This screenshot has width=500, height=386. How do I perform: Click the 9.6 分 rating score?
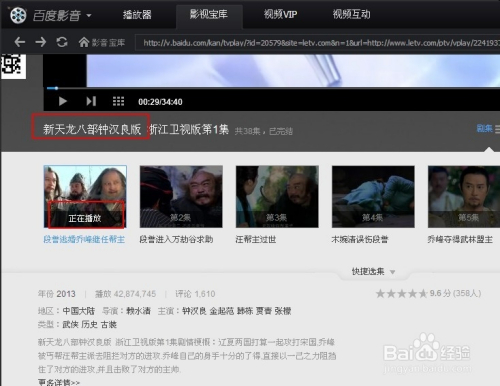[440, 293]
